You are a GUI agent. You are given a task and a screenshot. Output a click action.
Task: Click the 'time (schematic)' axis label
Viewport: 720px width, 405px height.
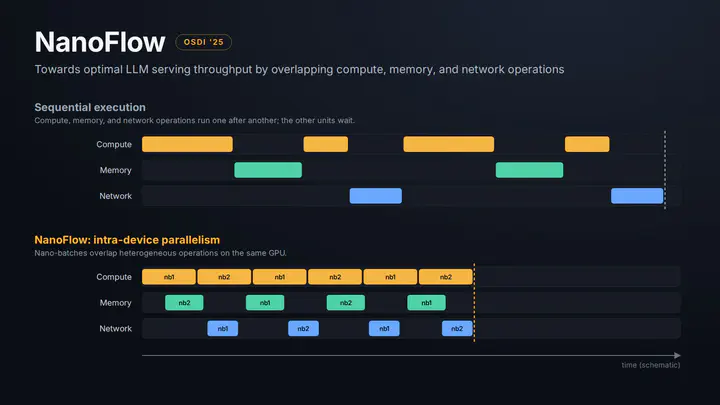(x=651, y=365)
